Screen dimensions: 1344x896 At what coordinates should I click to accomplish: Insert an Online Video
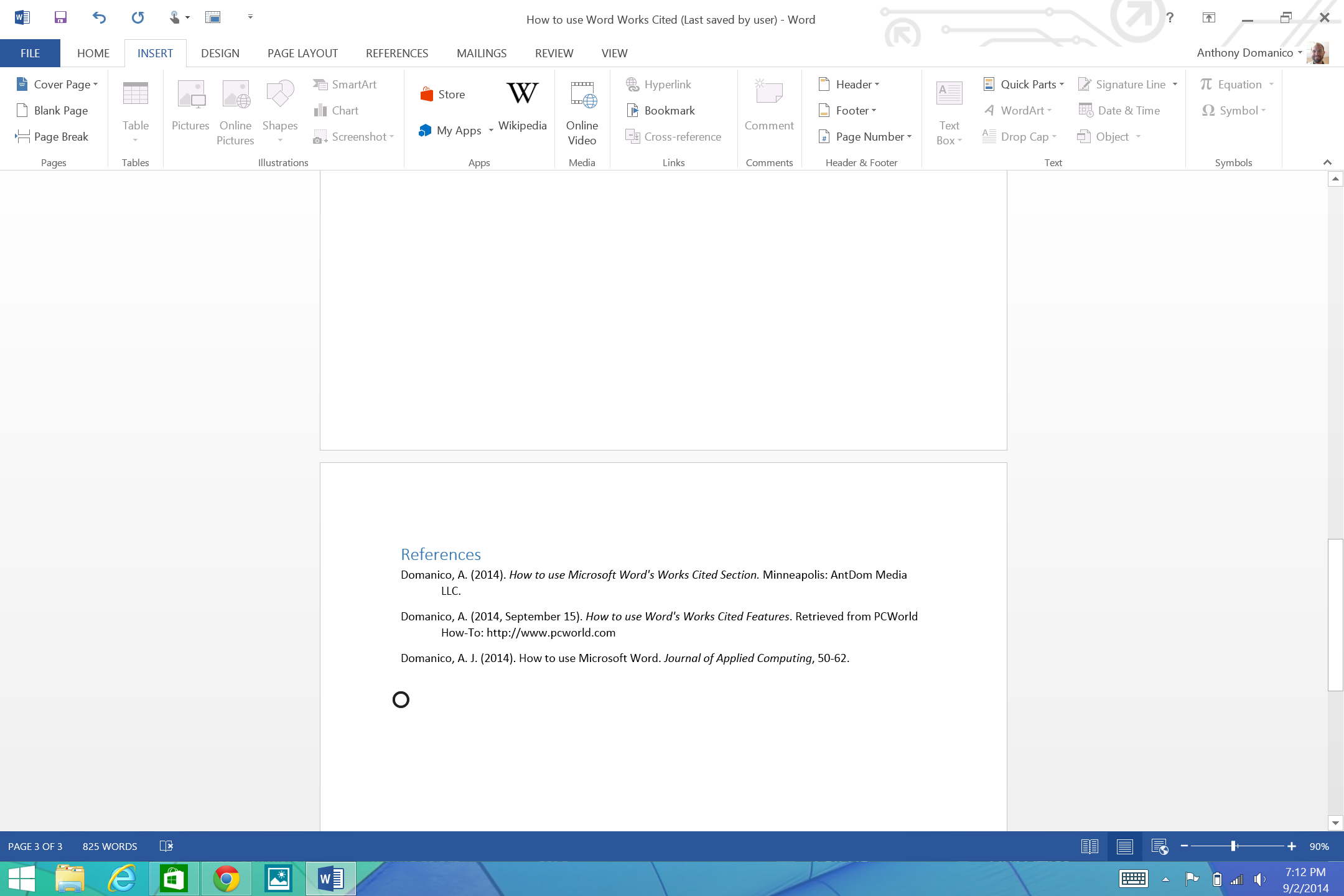click(582, 110)
